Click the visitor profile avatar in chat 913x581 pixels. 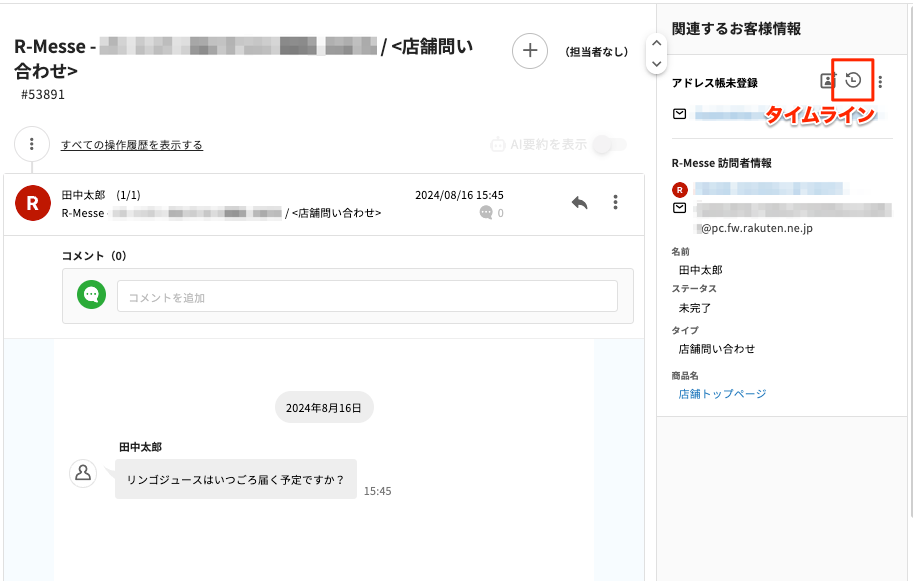[x=83, y=474]
